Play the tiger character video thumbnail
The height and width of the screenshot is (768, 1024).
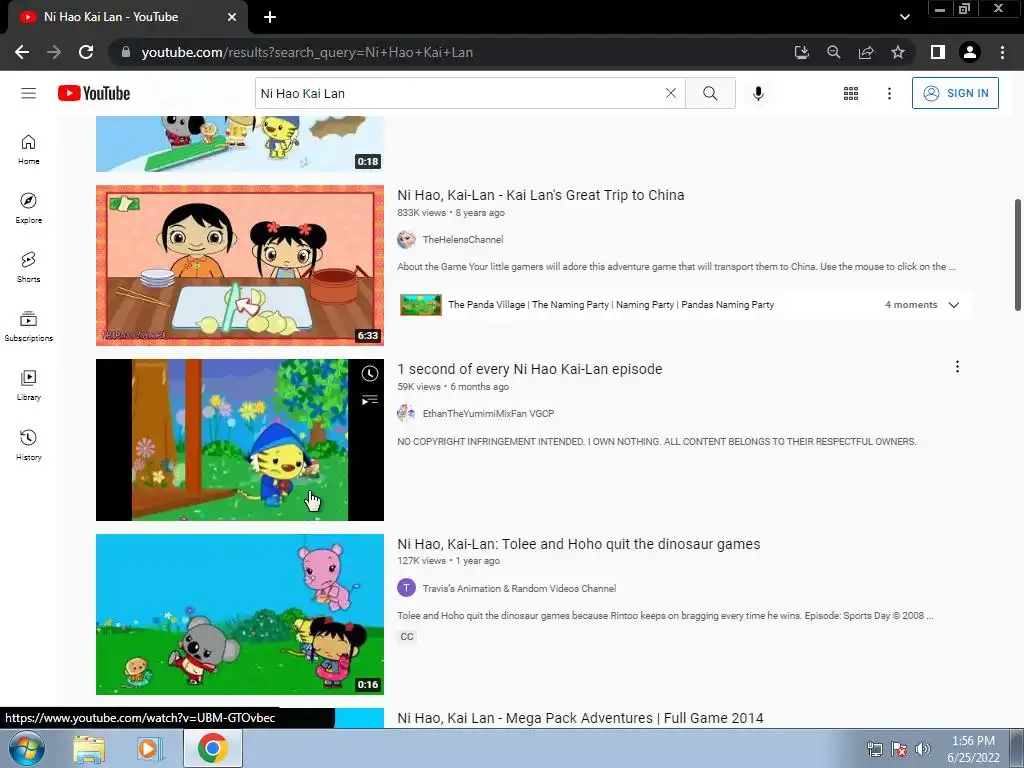[240, 440]
